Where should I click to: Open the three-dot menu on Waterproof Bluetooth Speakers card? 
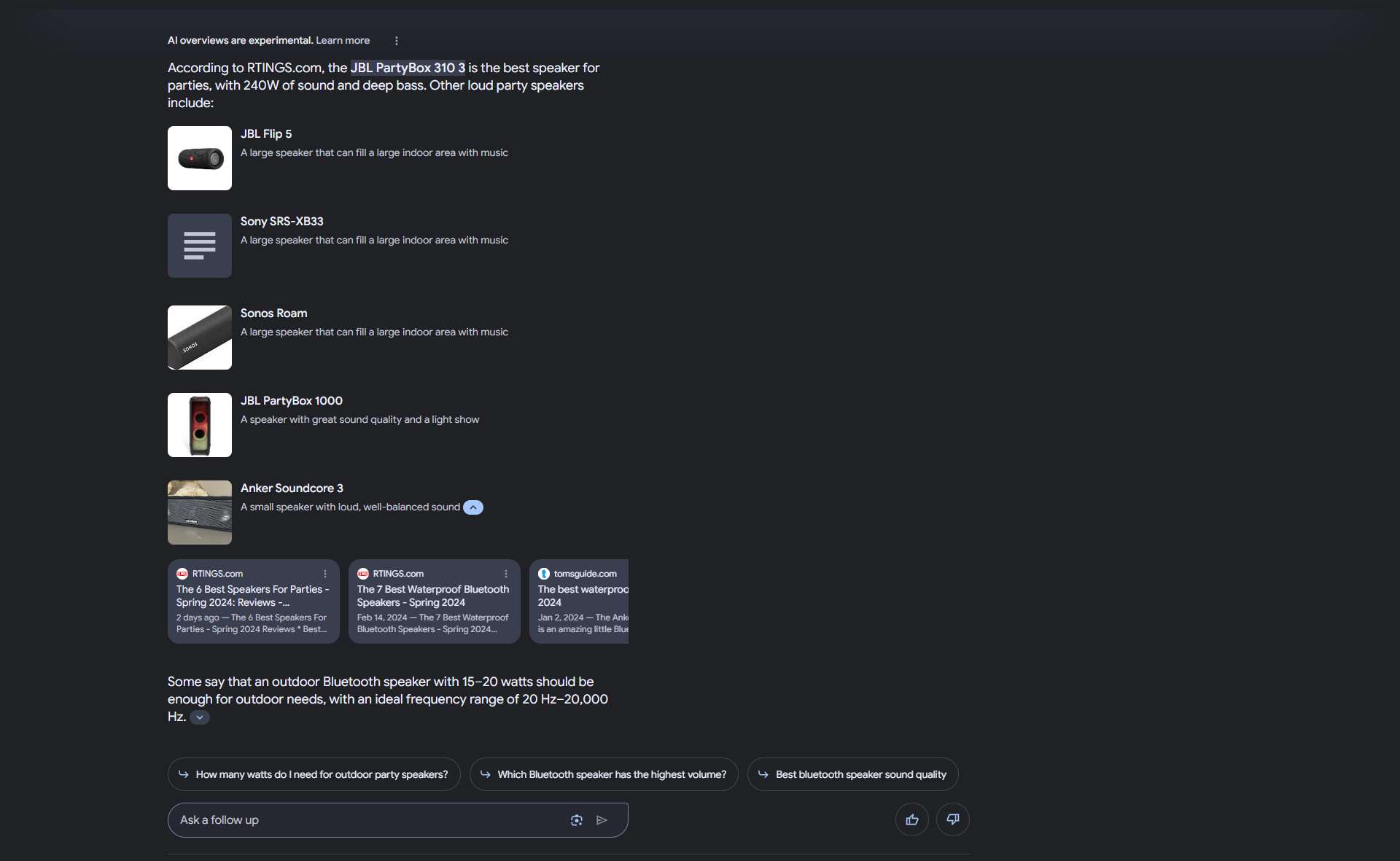coord(506,574)
